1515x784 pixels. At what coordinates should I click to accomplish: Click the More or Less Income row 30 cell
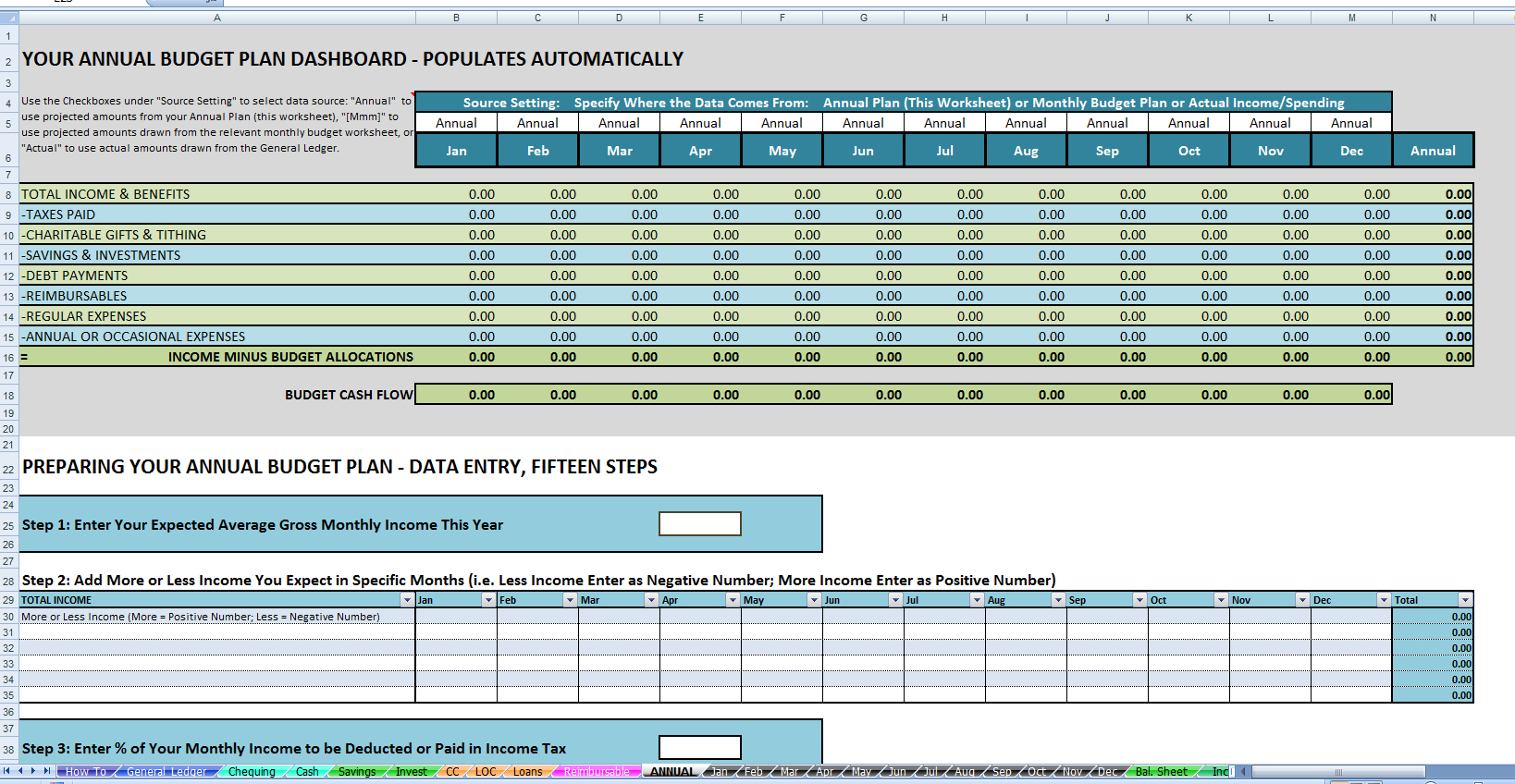coord(217,617)
